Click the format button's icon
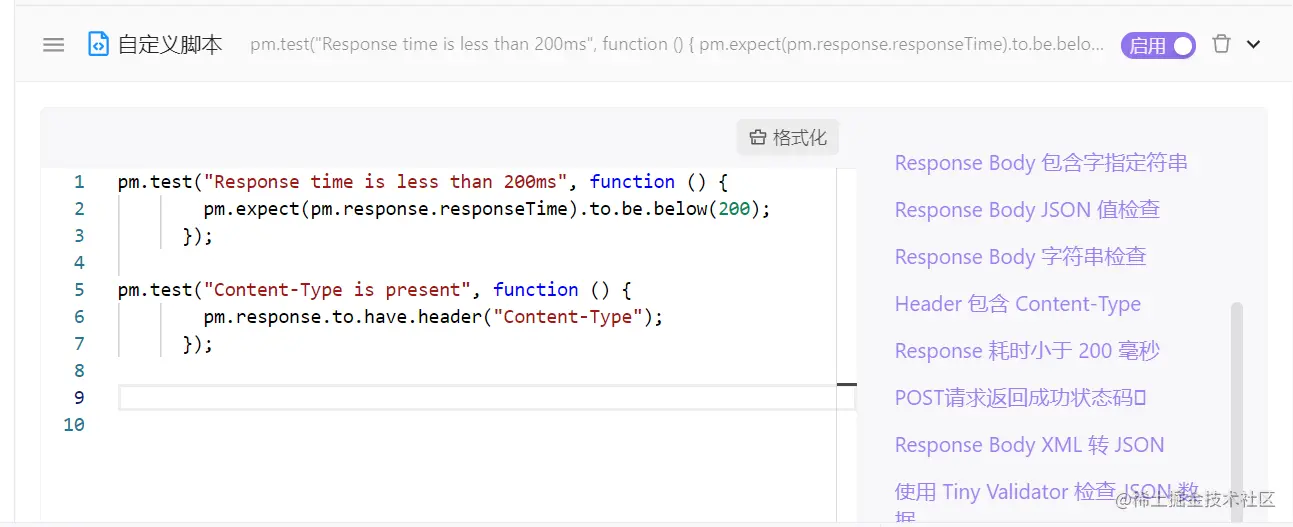 click(x=758, y=138)
